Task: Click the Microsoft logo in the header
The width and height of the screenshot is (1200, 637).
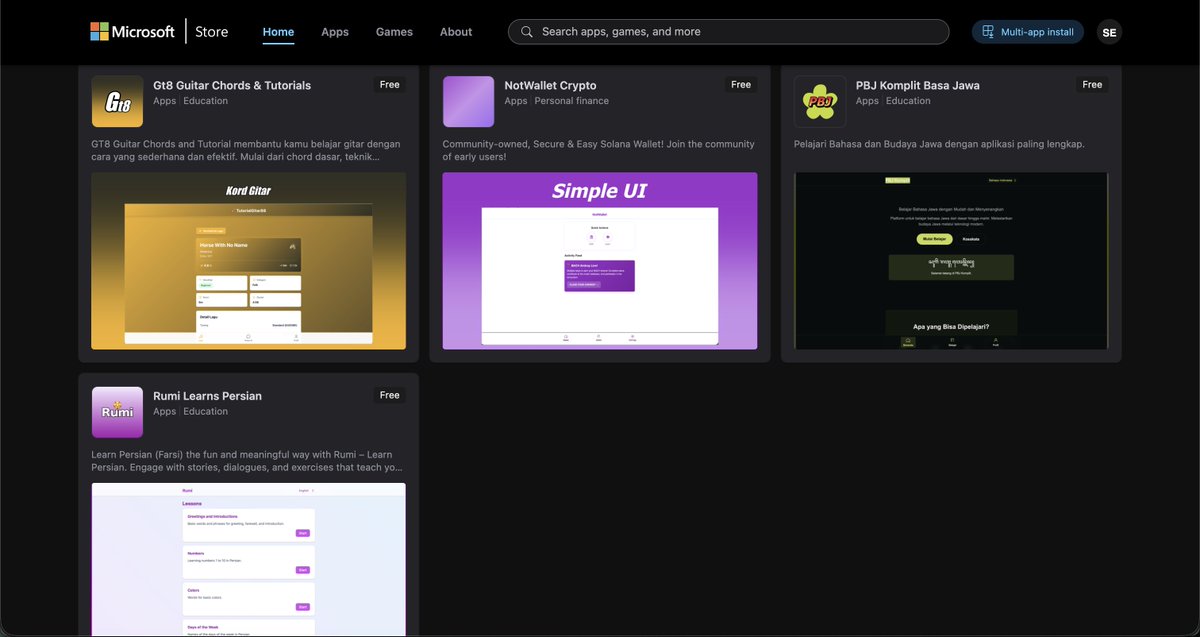Action: (x=132, y=32)
